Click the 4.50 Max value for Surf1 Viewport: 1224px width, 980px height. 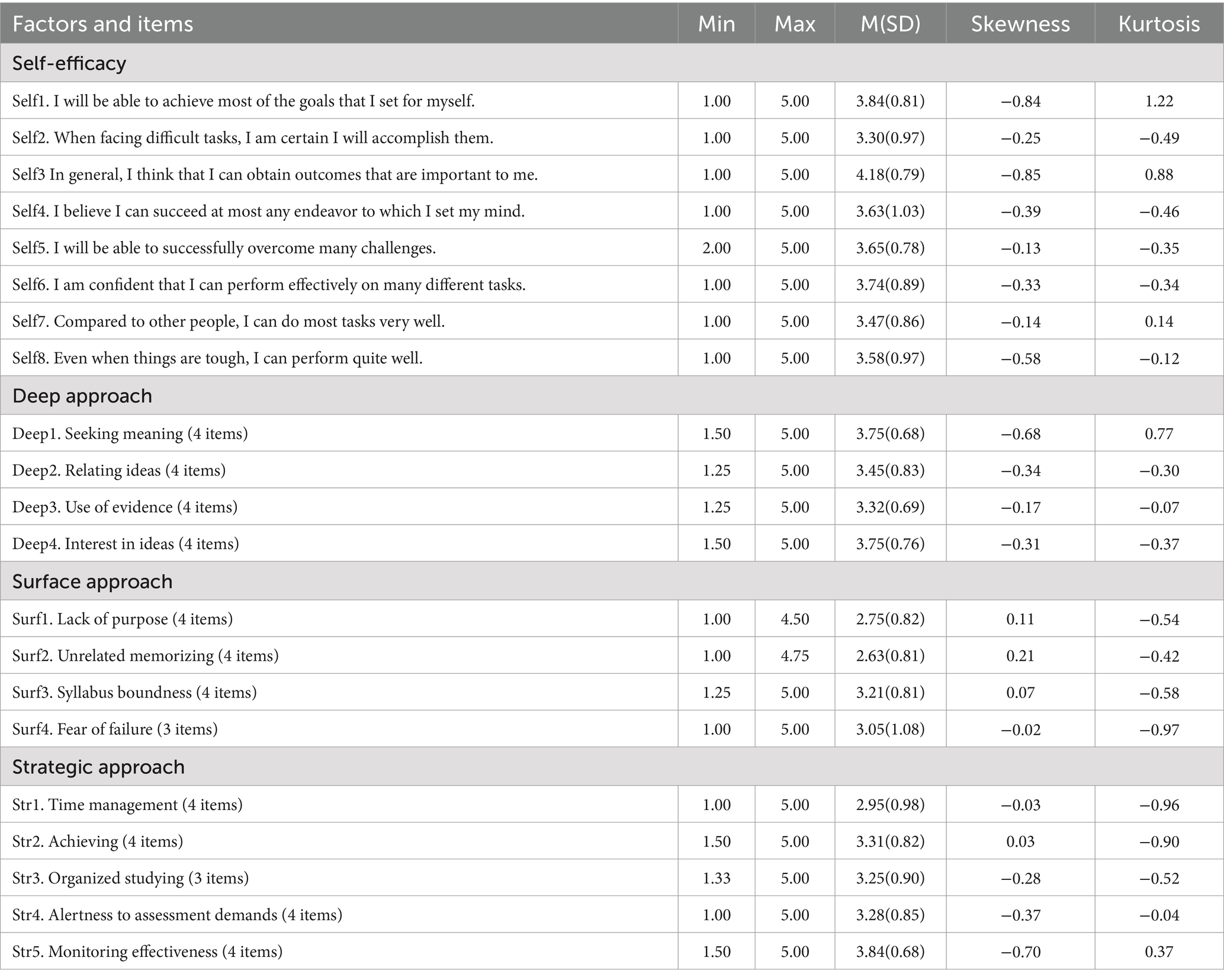tap(795, 619)
